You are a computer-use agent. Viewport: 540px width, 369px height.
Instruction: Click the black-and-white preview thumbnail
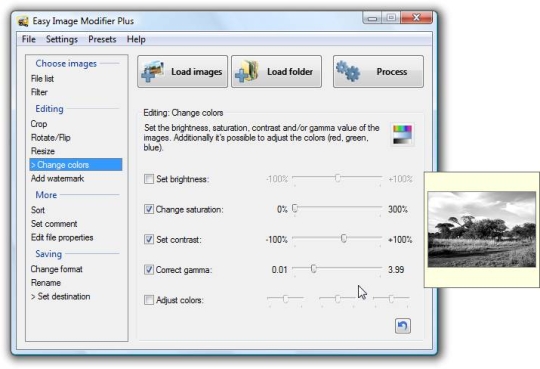tap(481, 229)
